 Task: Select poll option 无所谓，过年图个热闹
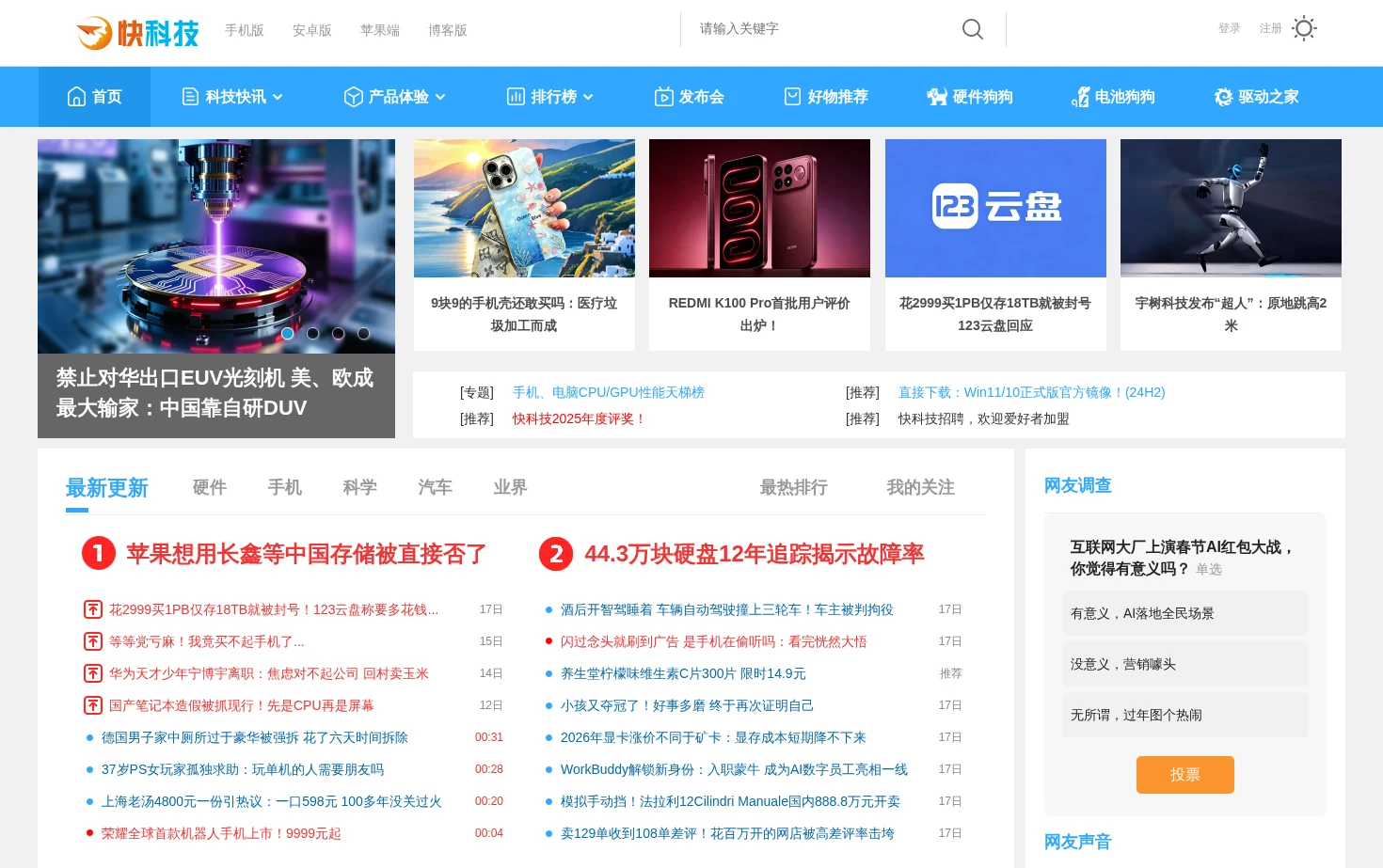(x=1185, y=715)
